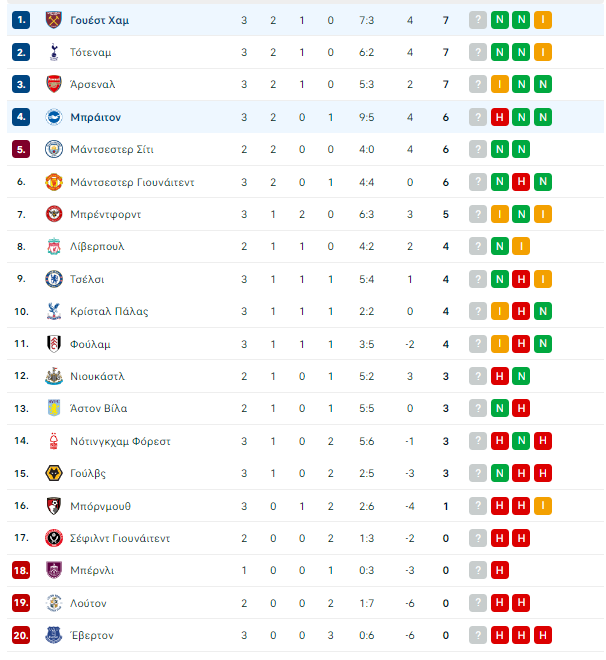The height and width of the screenshot is (660, 606).
Task: Click the rank 18 relegation badge
Action: pos(21,570)
